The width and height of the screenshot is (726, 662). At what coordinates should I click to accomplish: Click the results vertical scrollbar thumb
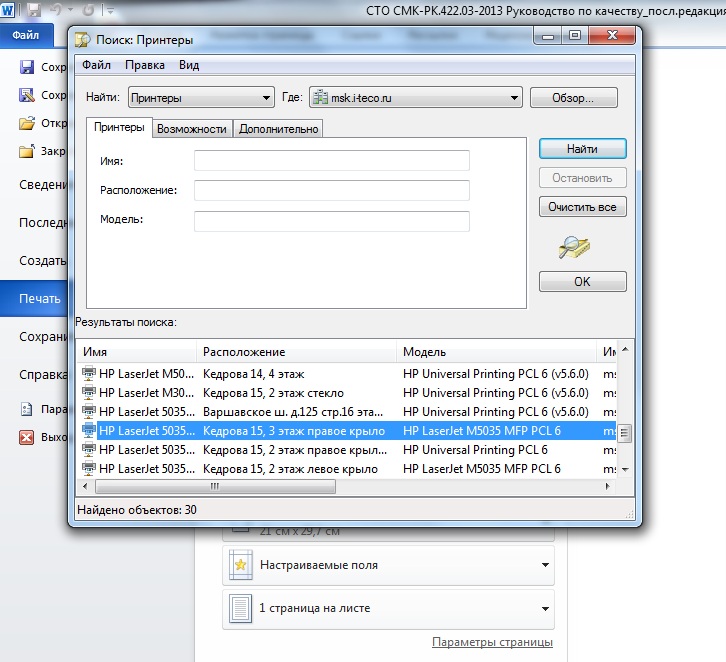(625, 433)
